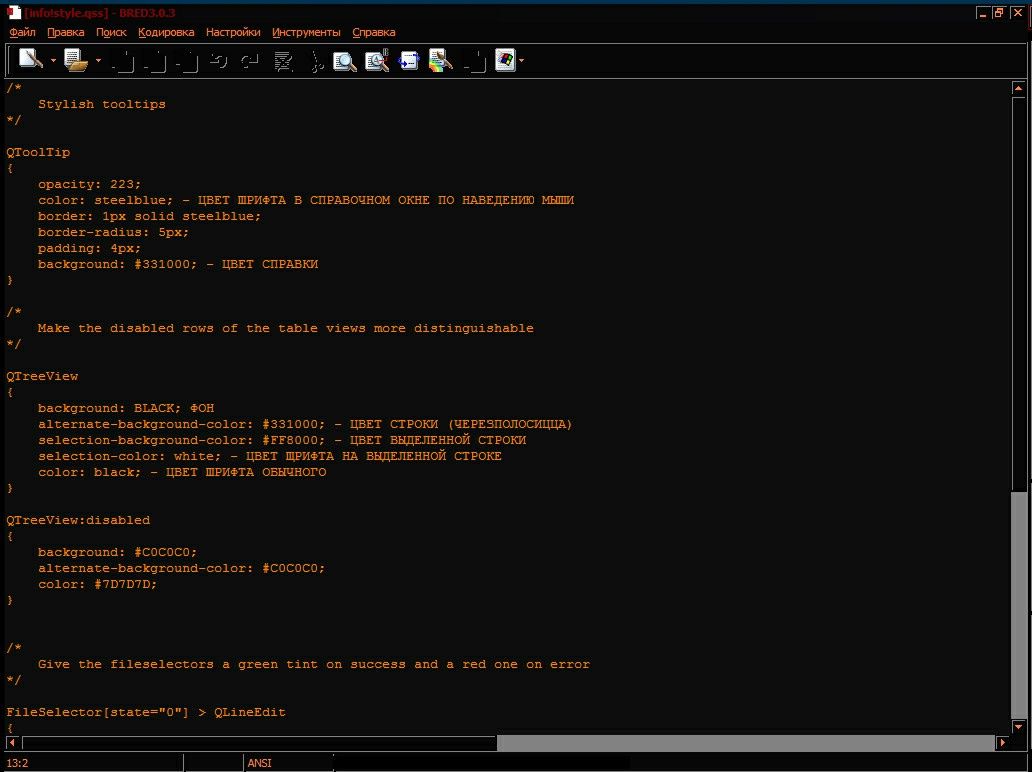Image resolution: width=1032 pixels, height=772 pixels.
Task: Click the 'color: black;' line
Action: (182, 472)
